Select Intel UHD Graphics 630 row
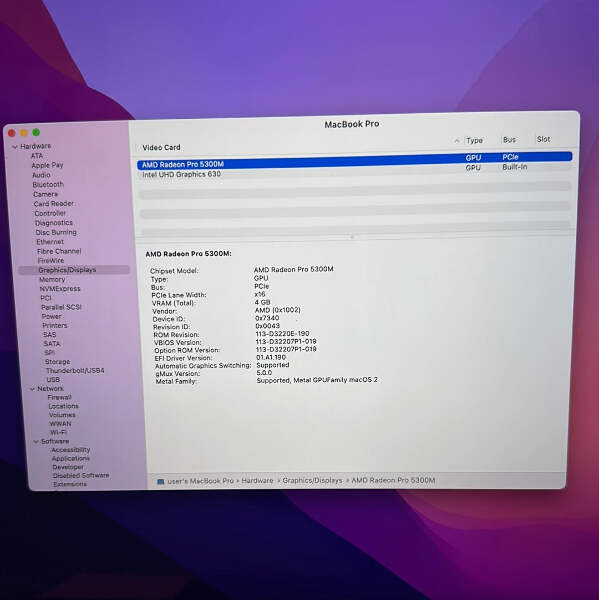Viewport: 599px width, 600px height. click(x=354, y=171)
